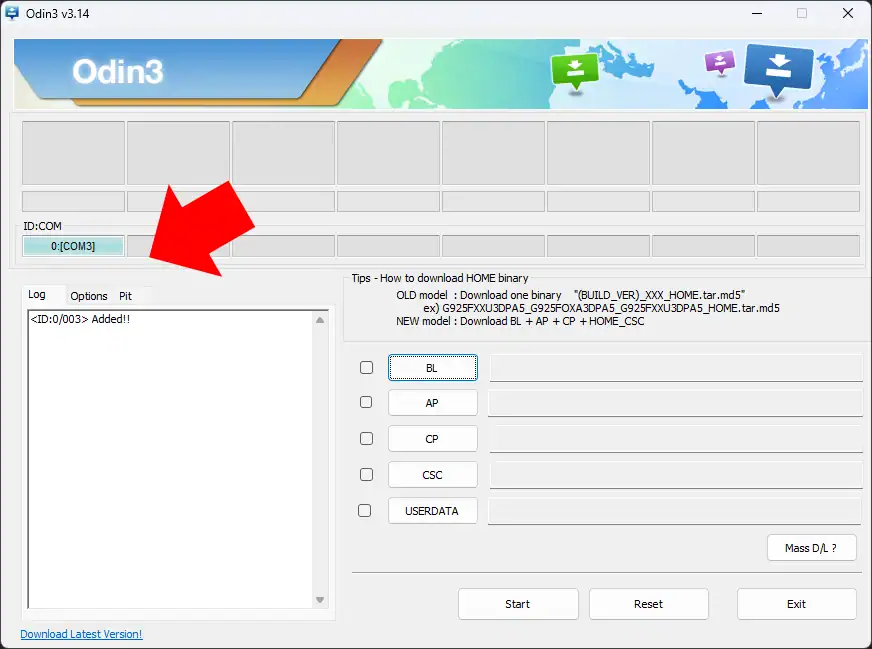Click the large blue download icon in banner

pos(779,70)
